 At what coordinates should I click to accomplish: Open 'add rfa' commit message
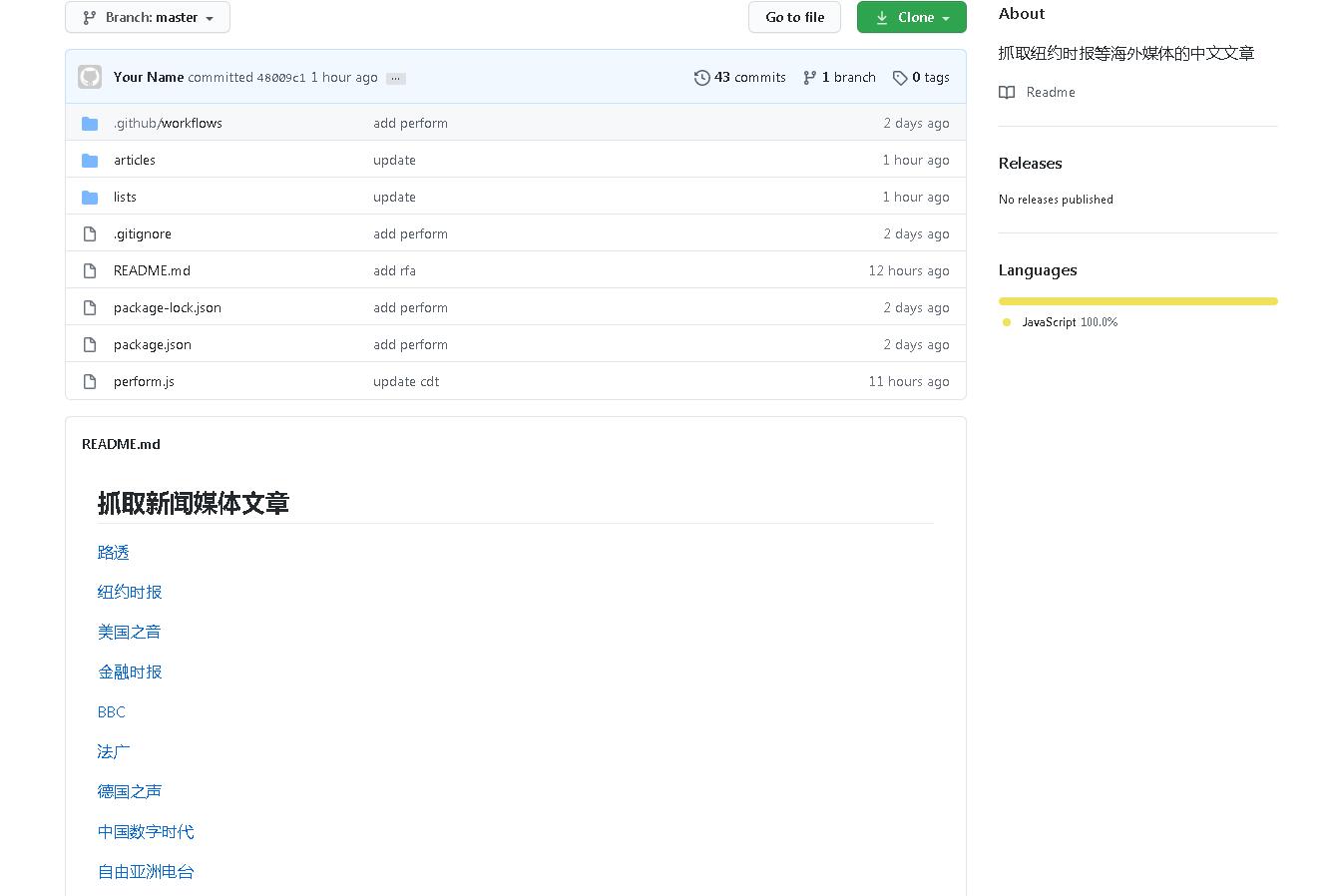(x=394, y=270)
